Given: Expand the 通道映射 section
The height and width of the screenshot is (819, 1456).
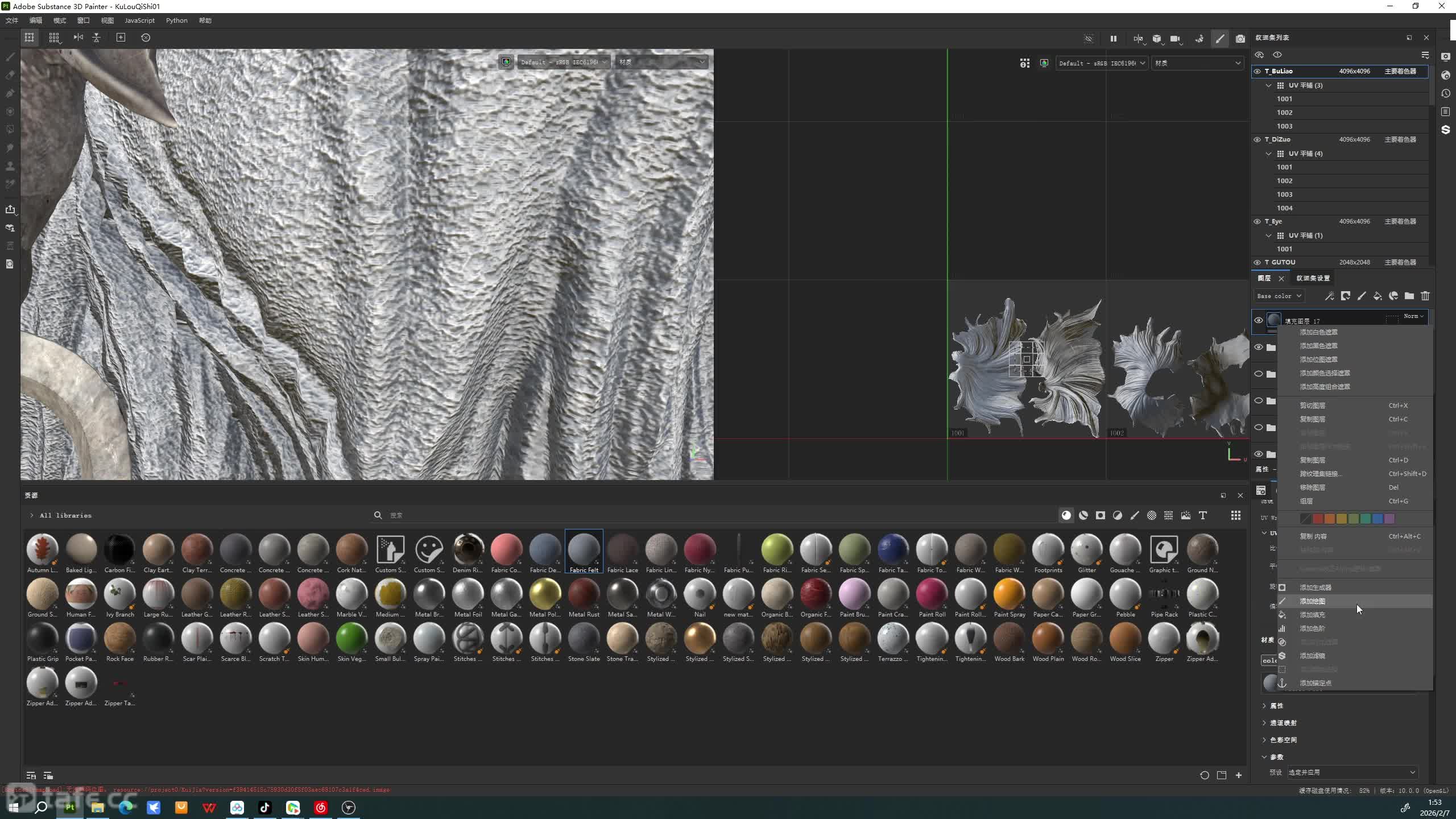Looking at the screenshot, I should [1283, 723].
